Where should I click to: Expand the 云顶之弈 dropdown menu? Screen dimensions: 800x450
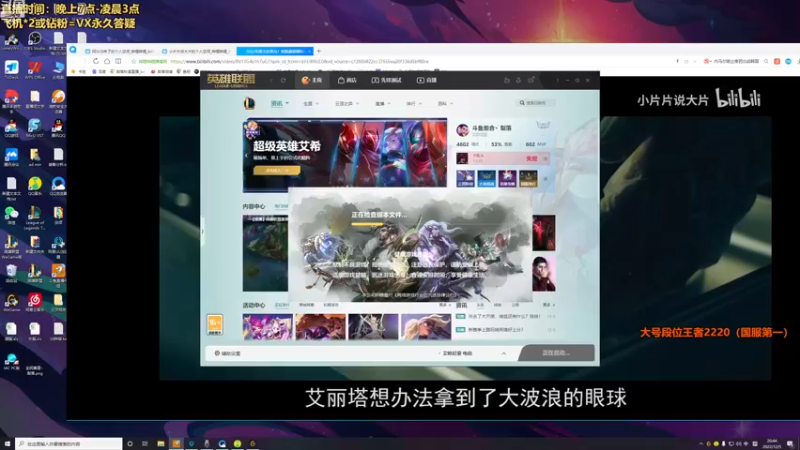[346, 104]
